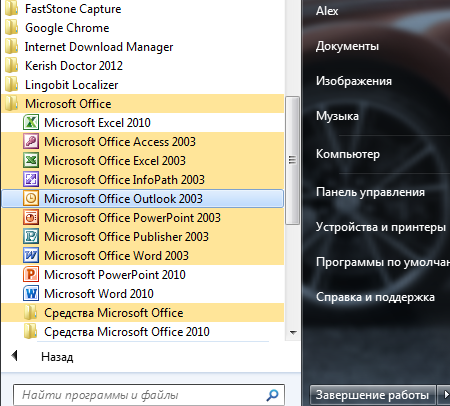Screen dimensions: 450x406
Task: Open Microsoft Office PowerPoint 2003 icon
Action: 31,217
